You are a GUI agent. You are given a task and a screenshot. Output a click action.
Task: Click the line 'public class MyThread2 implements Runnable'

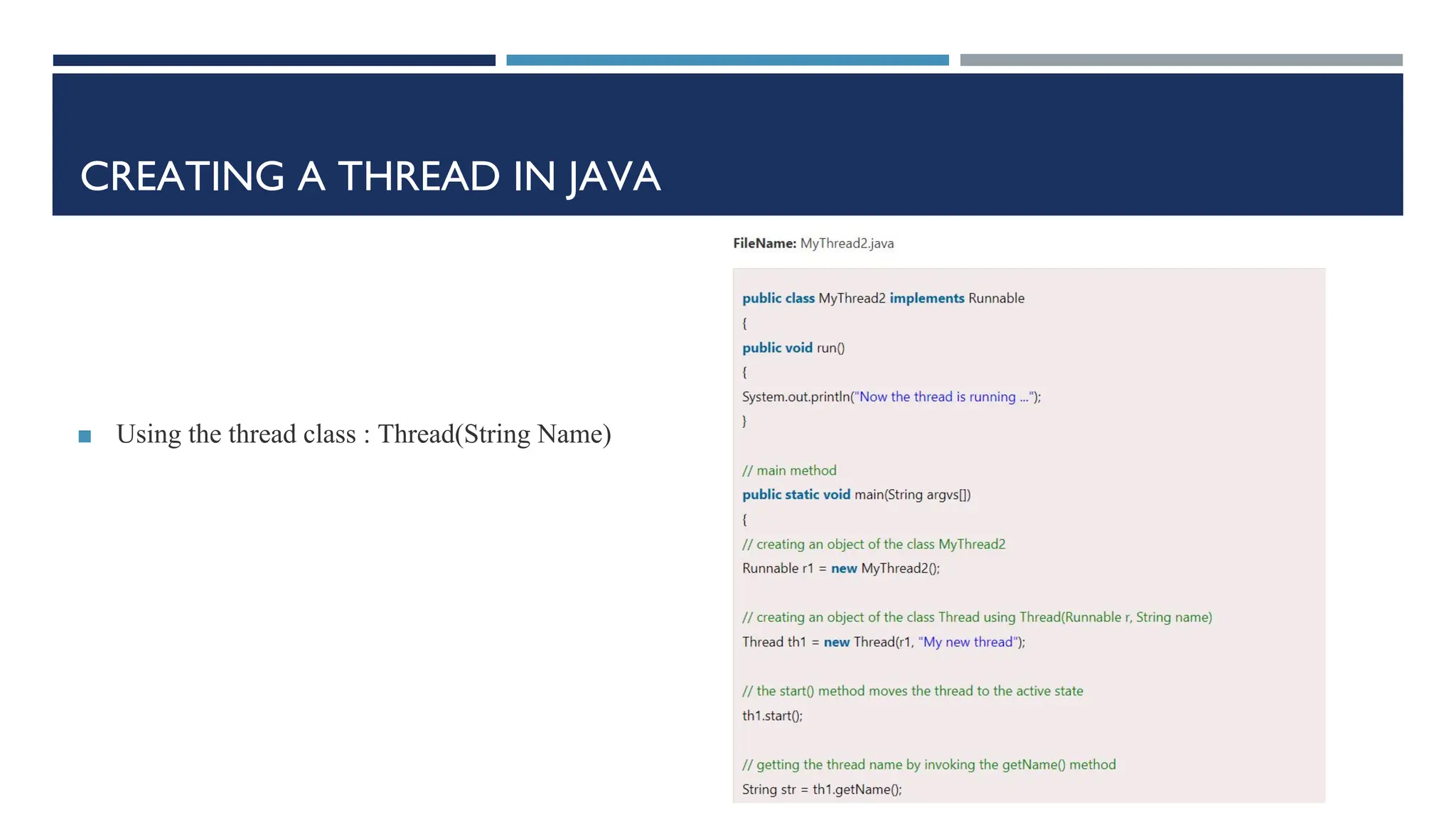tap(883, 299)
